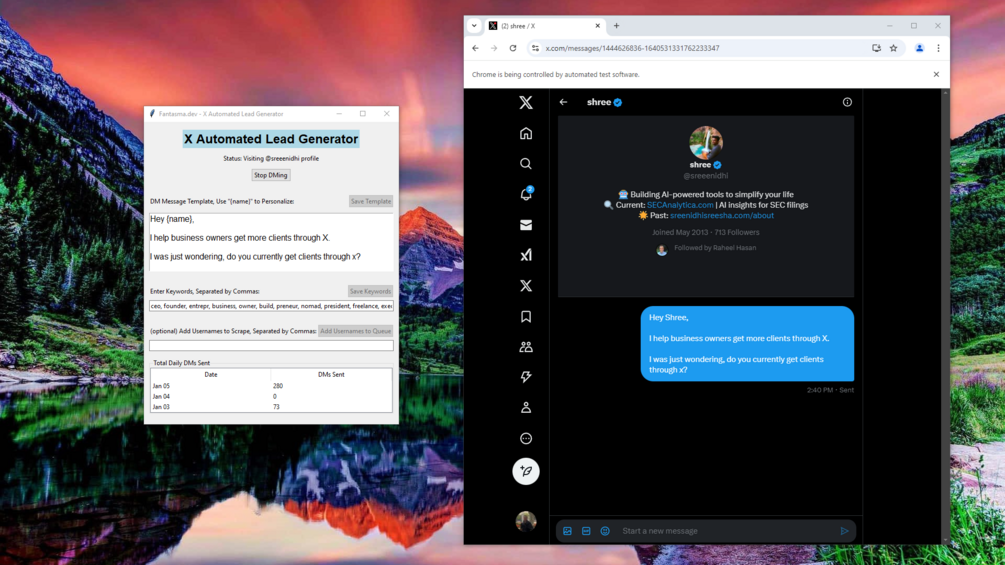Open More circle icon in sidebar
Screen dimensions: 1005x565
[526, 438]
